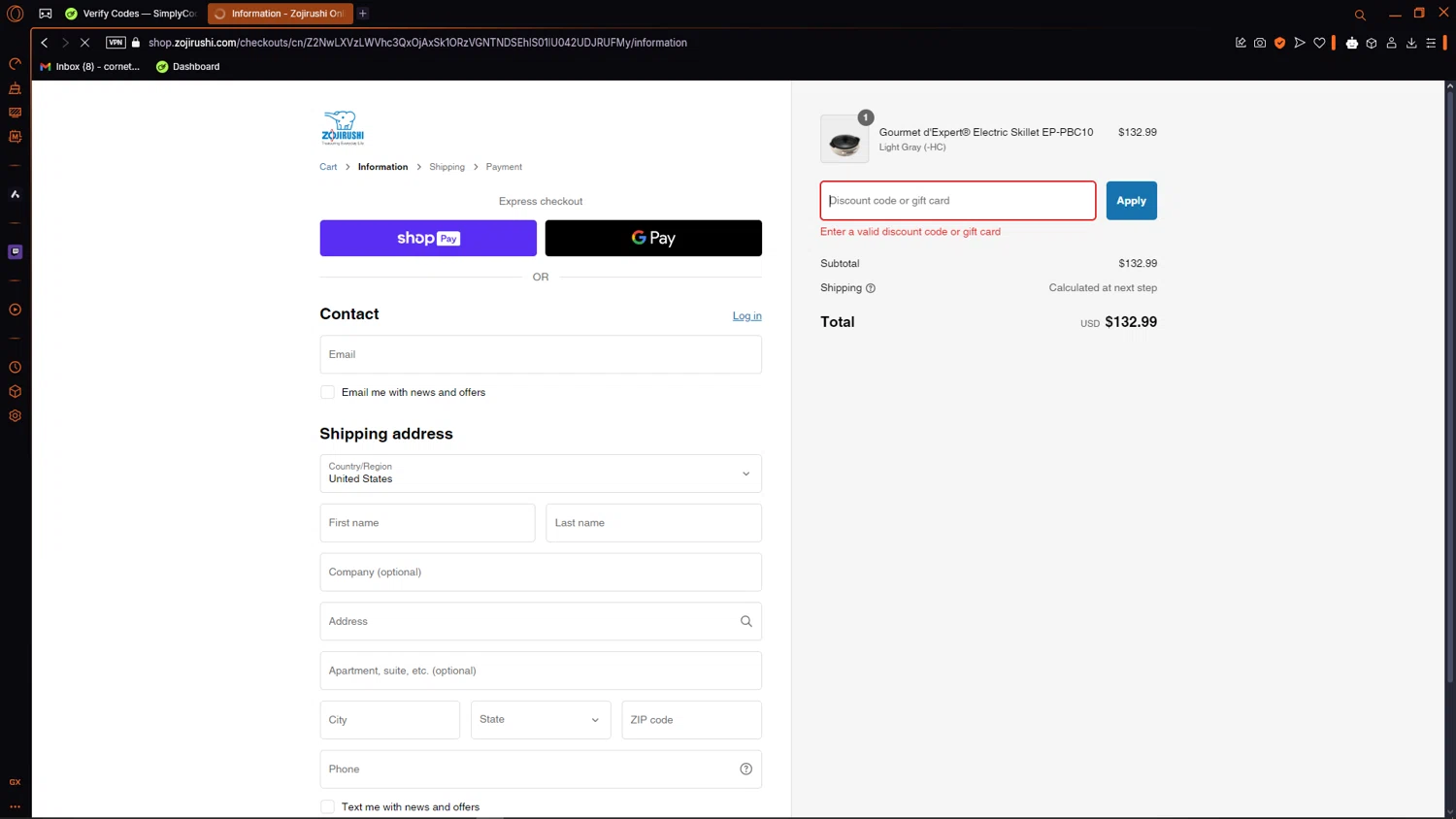Focus Company (optional) field
The height and width of the screenshot is (819, 1456).
tap(541, 573)
